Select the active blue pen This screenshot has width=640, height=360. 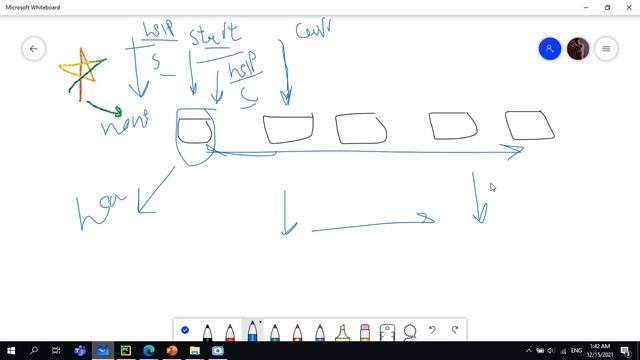pyautogui.click(x=252, y=331)
